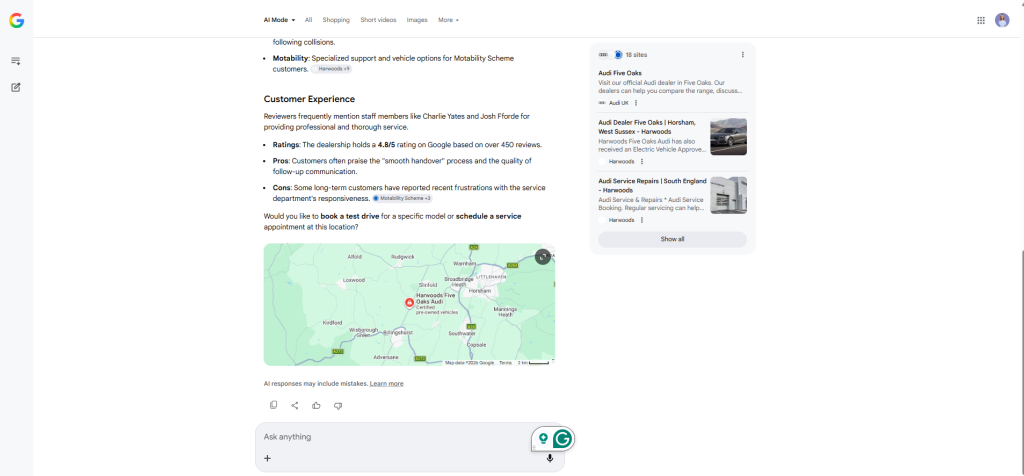Expand the map to full view
The width and height of the screenshot is (1024, 476).
click(542, 257)
